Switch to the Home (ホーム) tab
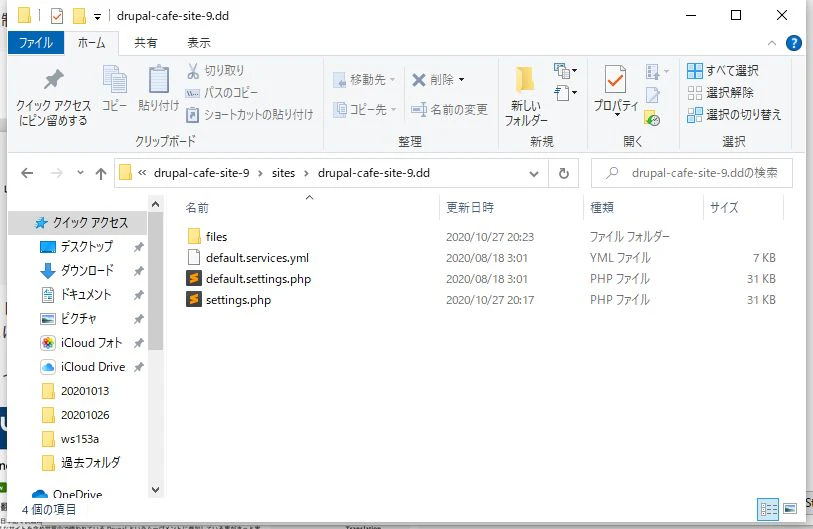The height and width of the screenshot is (529, 813). [x=91, y=43]
